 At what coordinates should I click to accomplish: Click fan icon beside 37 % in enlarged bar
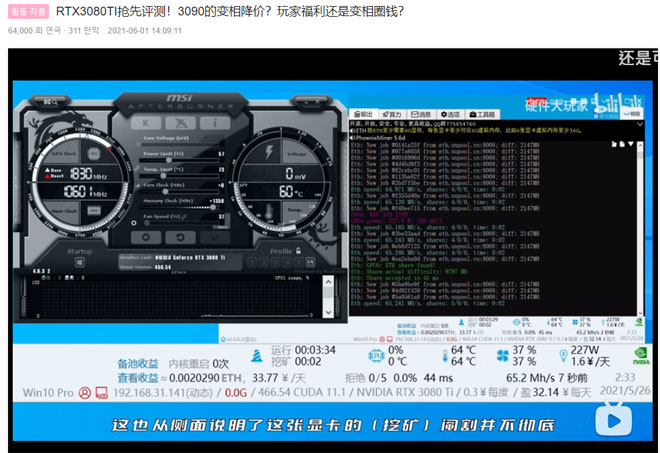point(503,356)
